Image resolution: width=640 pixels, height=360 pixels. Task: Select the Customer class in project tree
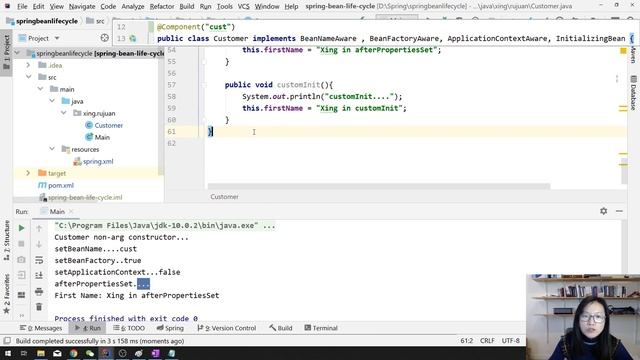pos(109,125)
